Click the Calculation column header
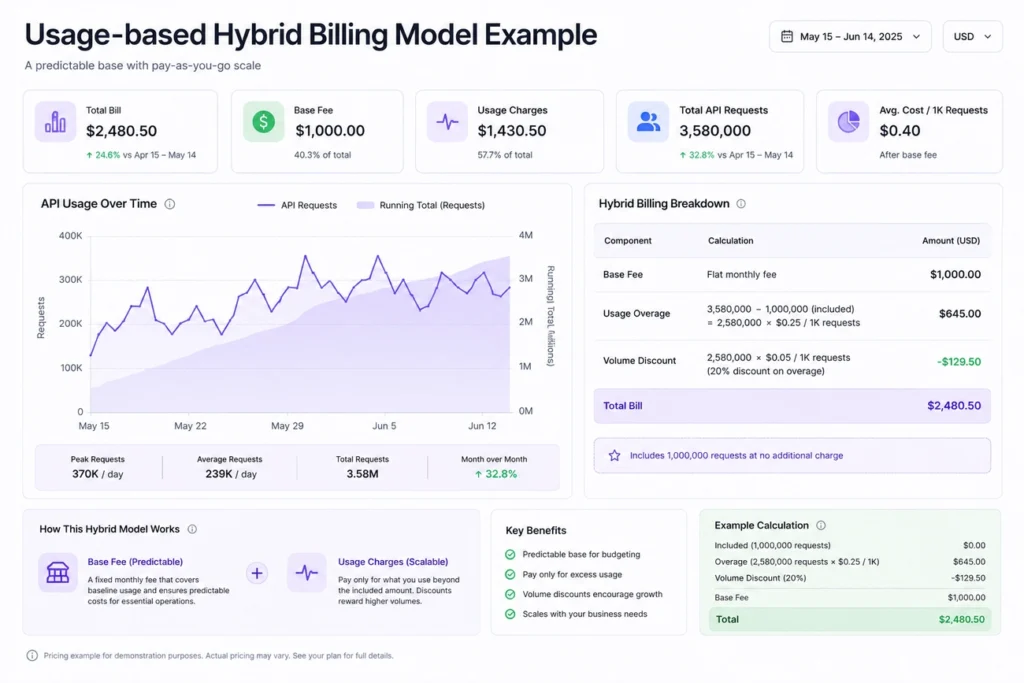Viewport: 1024px width, 683px height. tap(731, 240)
